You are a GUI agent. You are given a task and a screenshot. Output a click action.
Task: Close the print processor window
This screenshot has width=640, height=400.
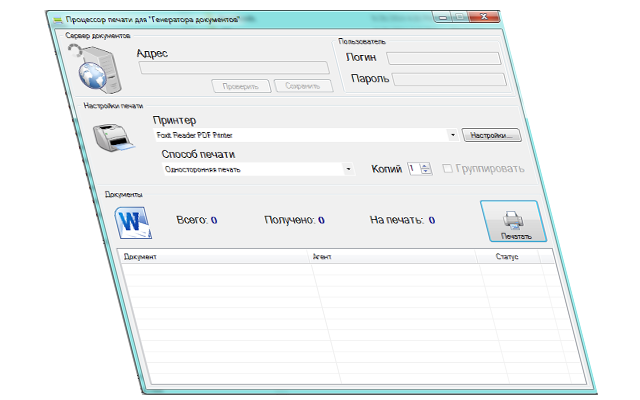point(484,17)
